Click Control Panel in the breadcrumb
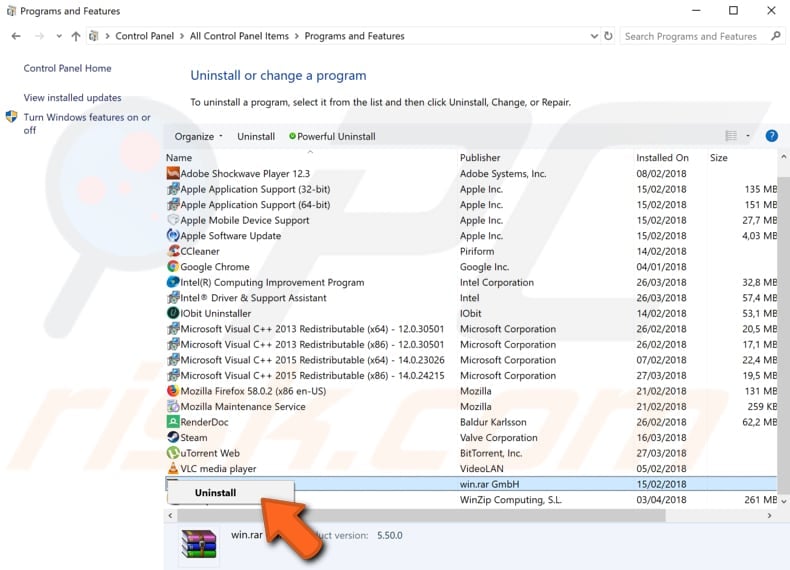 145,36
